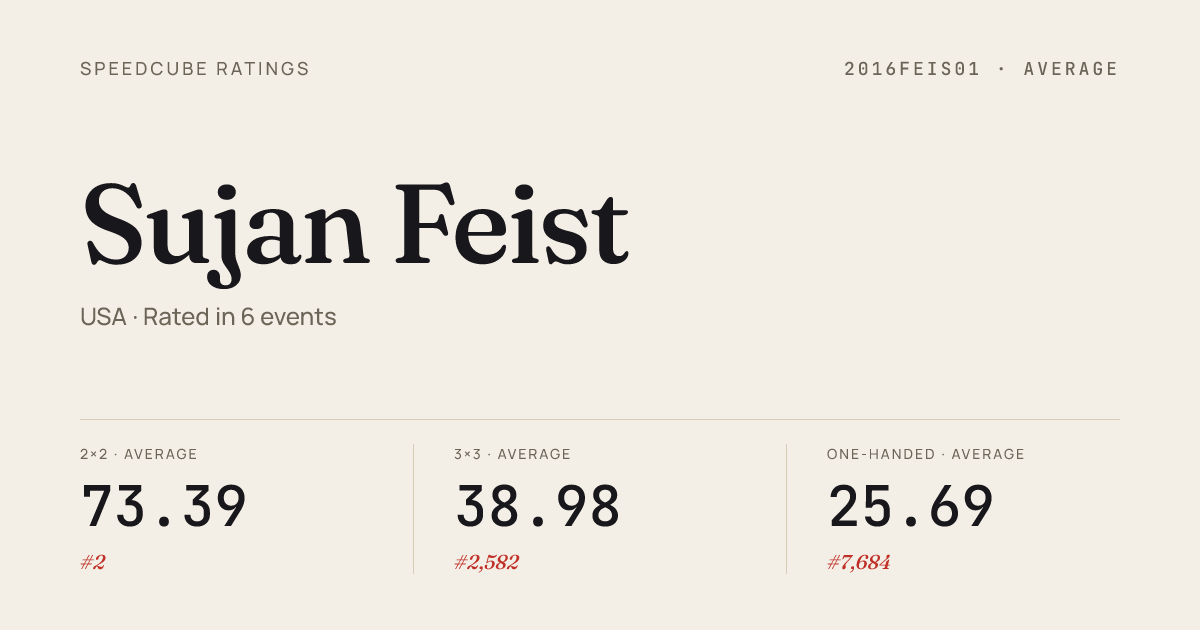Open the #2,582 rank link
Screen dimensions: 1200x630
click(x=487, y=562)
